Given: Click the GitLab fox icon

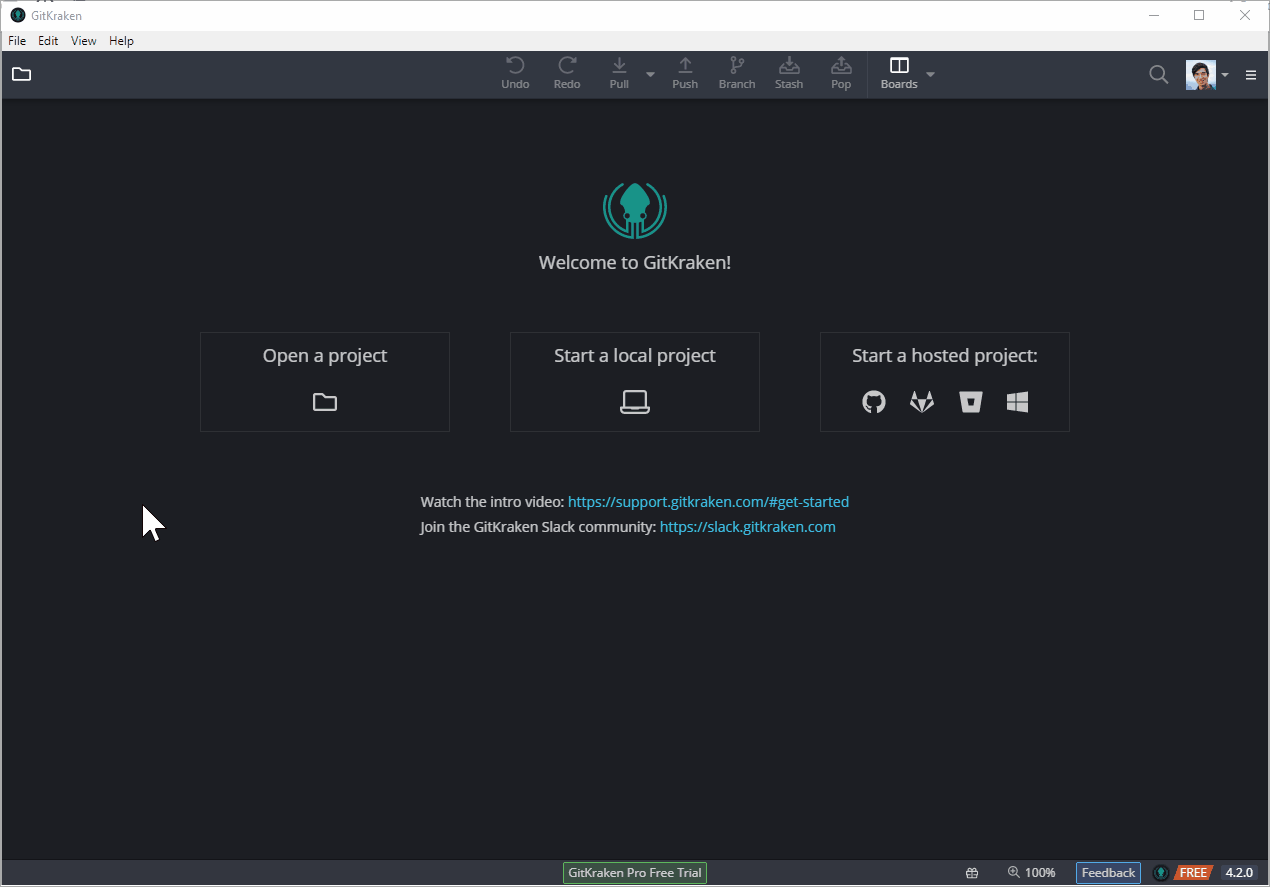Looking at the screenshot, I should [921, 402].
